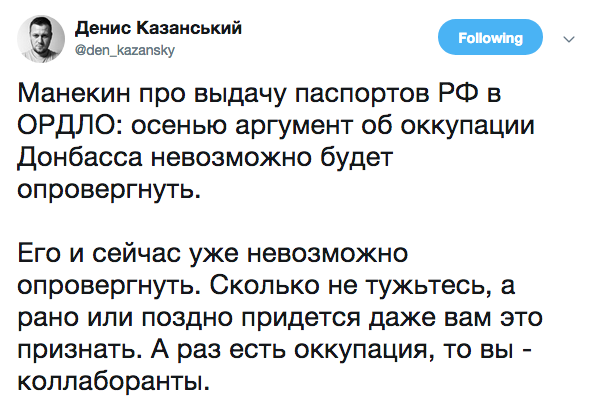The width and height of the screenshot is (607, 406).
Task: Click the phrase 'даже вам это'
Action: 455,318
